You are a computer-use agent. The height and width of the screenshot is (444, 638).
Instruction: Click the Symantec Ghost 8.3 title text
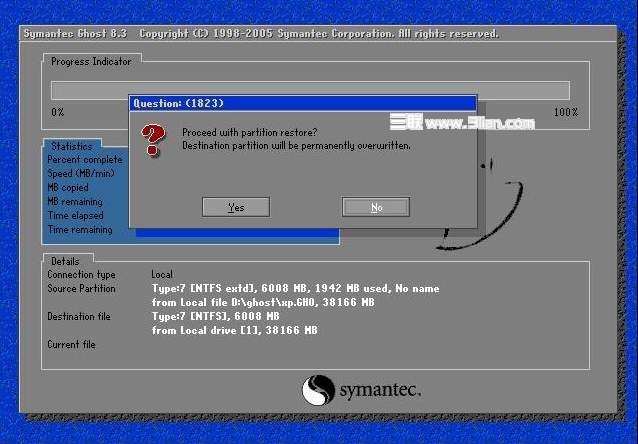pos(75,34)
